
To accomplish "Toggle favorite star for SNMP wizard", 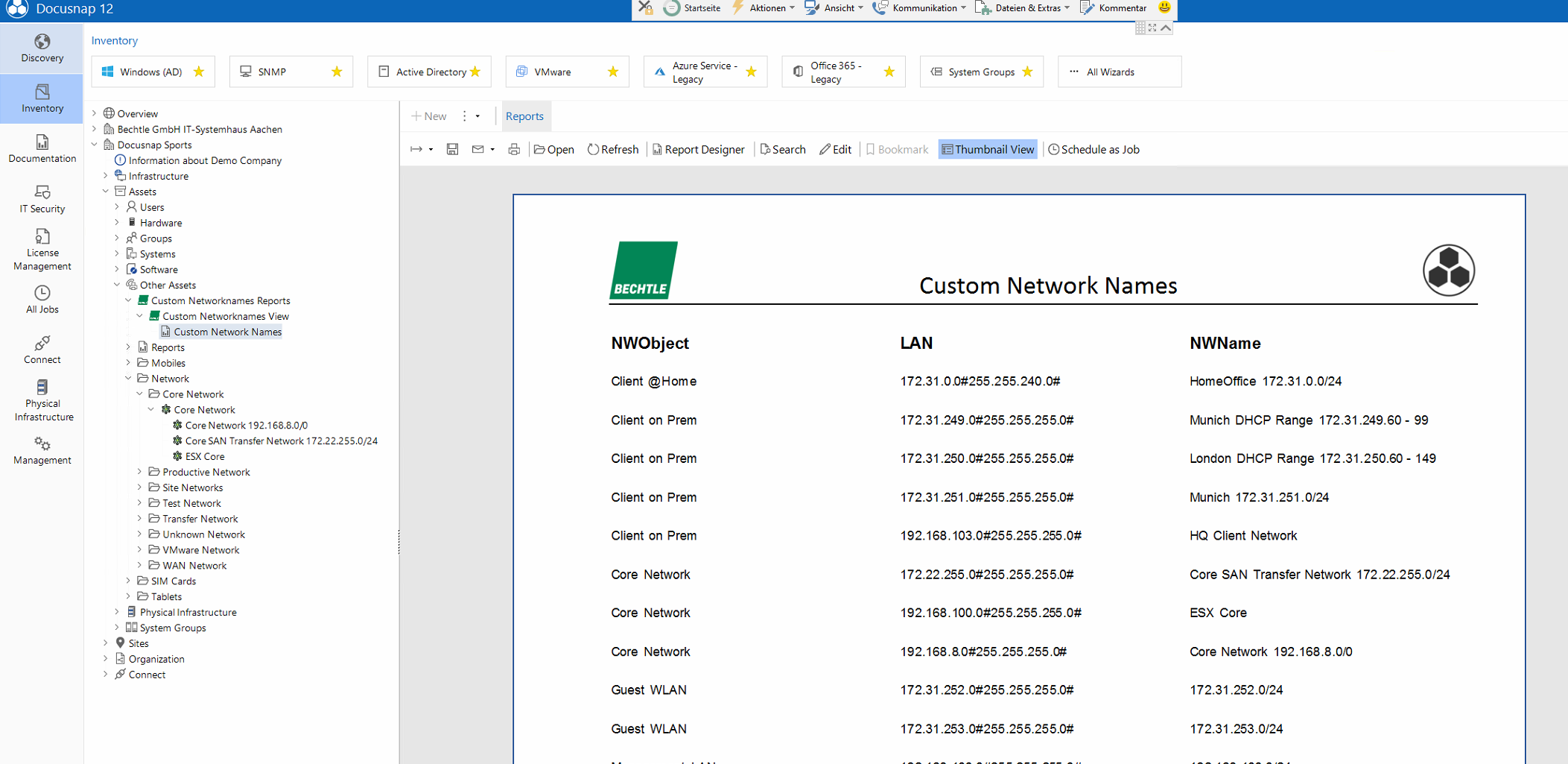I will (x=337, y=72).
